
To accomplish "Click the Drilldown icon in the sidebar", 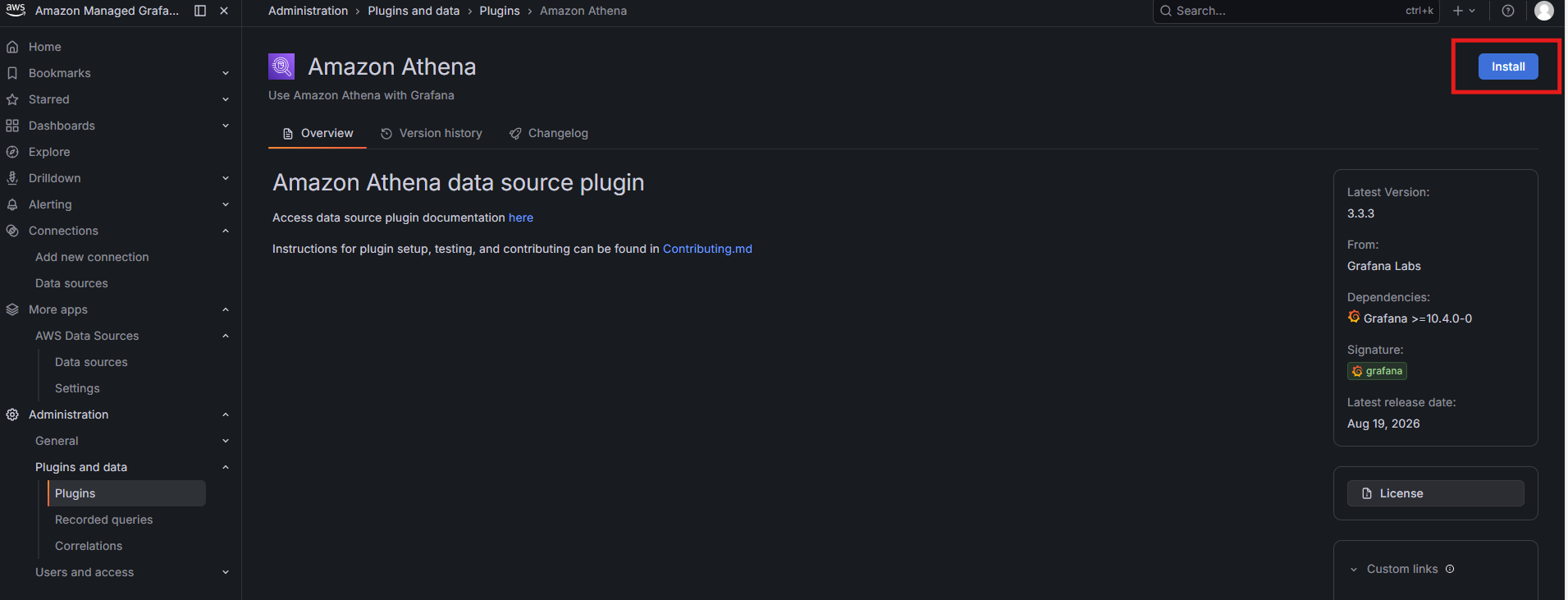I will pos(12,178).
